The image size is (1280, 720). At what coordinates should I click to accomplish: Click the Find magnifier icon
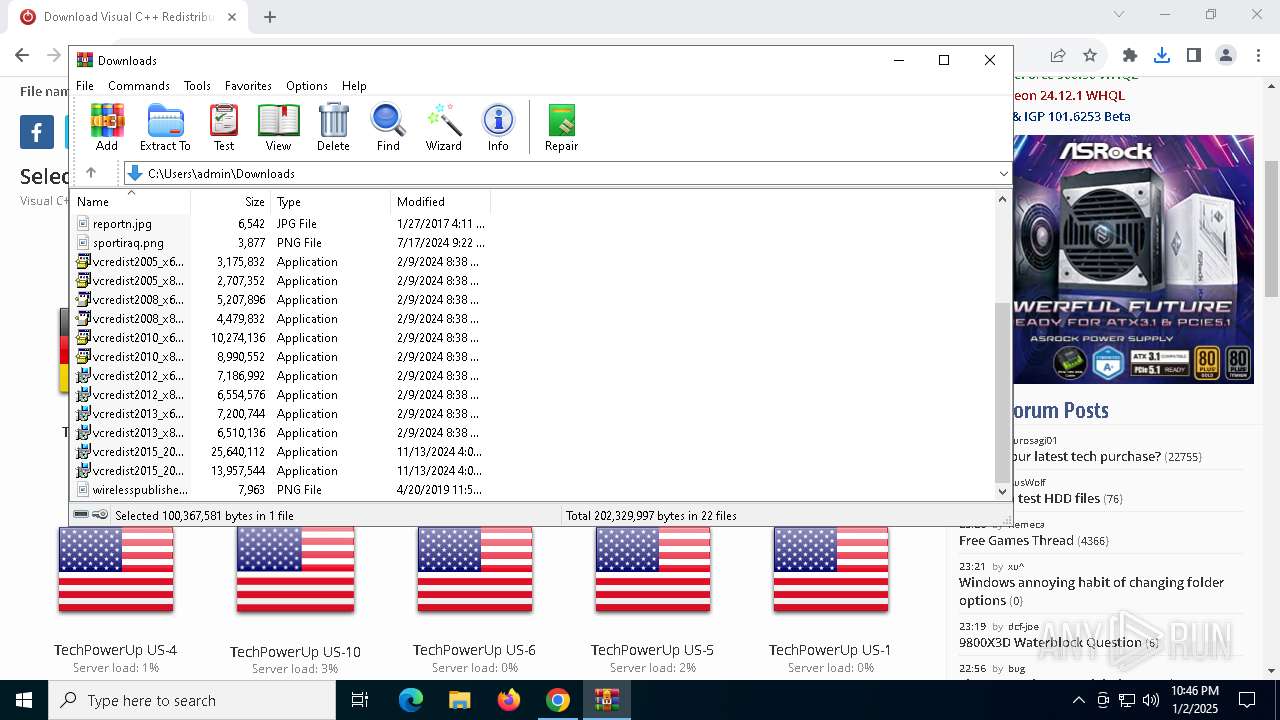point(388,127)
